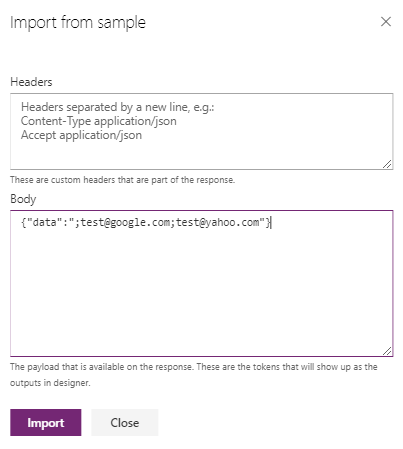Click on test@google.com in the Body text
Viewport: 403px width, 449px height.
(125, 222)
